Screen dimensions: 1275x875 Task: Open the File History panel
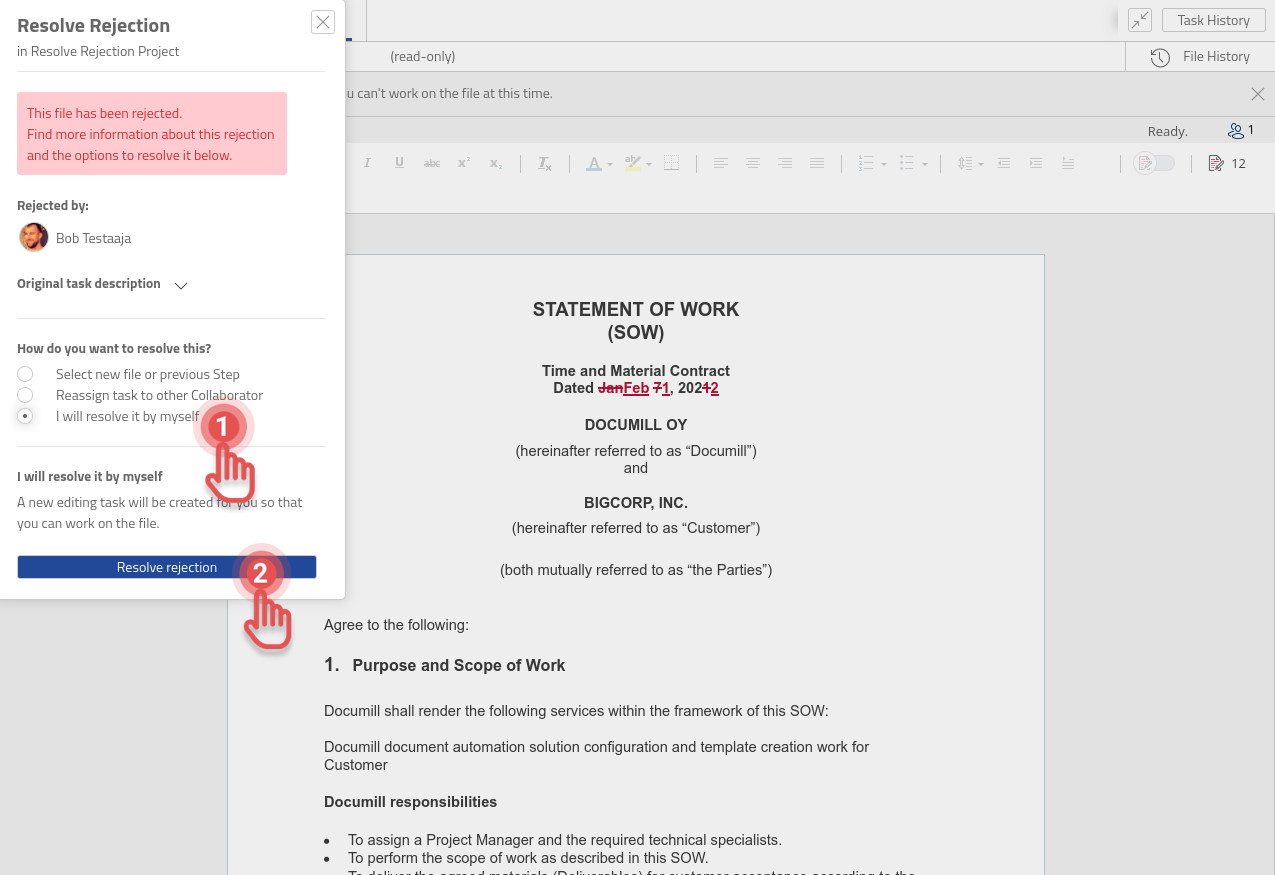pyautogui.click(x=1201, y=57)
